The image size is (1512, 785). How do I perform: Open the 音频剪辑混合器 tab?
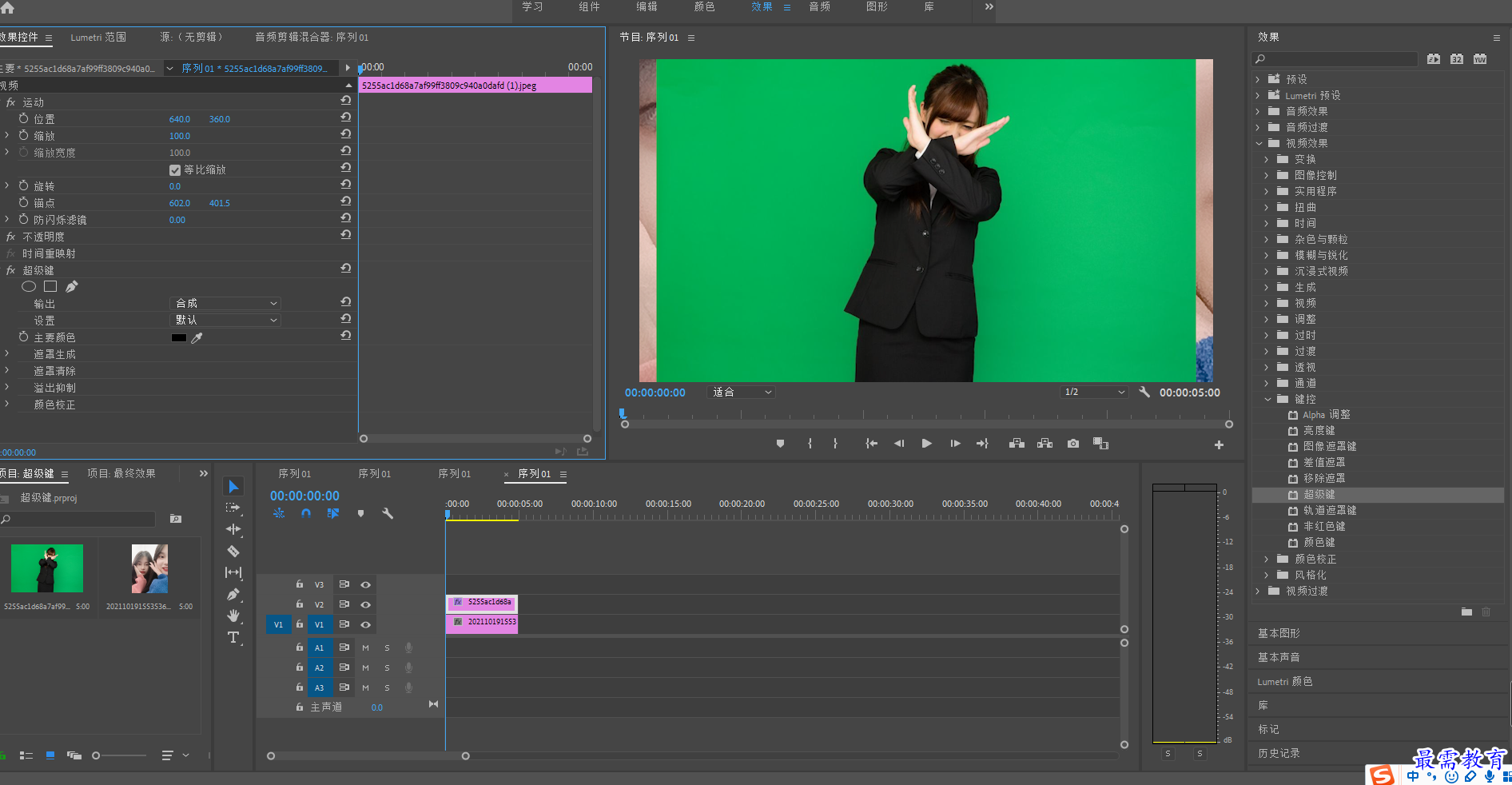(x=312, y=37)
